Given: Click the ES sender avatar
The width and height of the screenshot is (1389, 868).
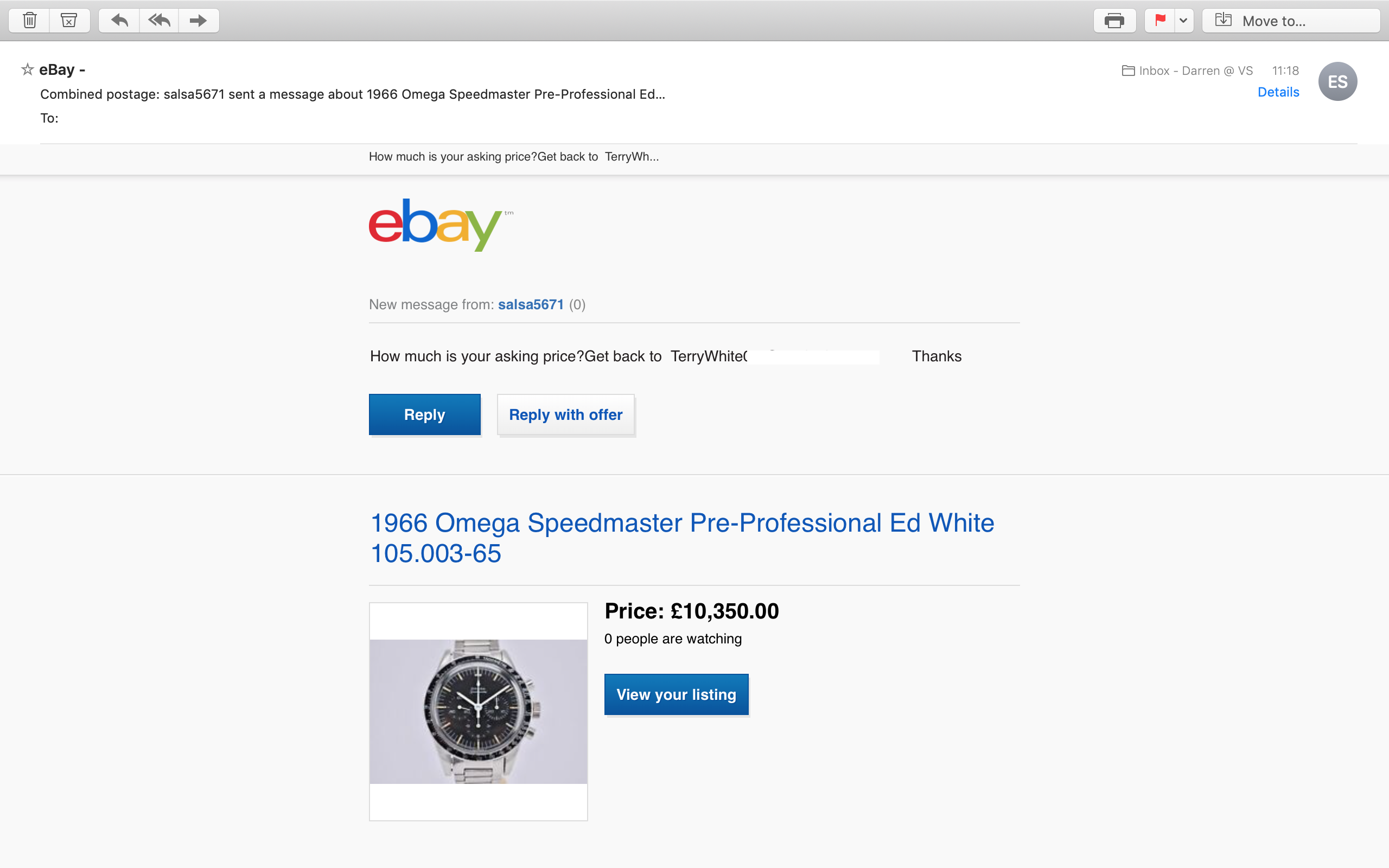Looking at the screenshot, I should (x=1337, y=81).
